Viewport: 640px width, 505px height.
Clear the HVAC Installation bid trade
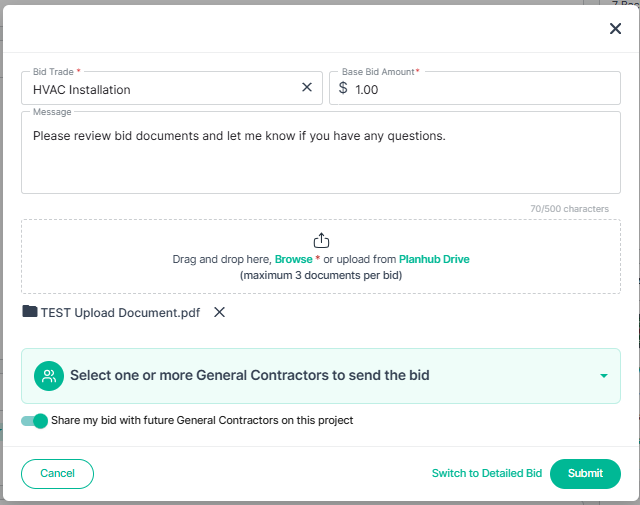click(307, 87)
